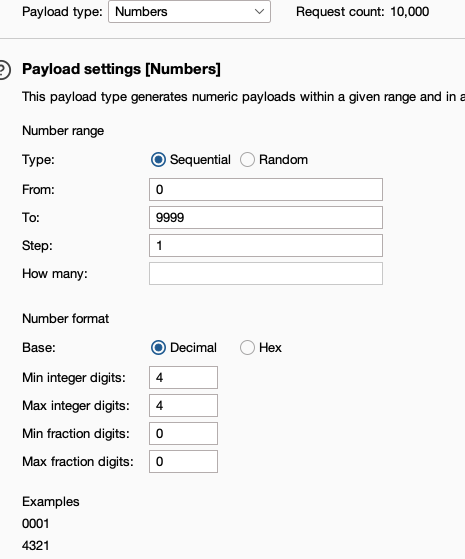Click the From number field
The image size is (465, 559).
coord(266,190)
